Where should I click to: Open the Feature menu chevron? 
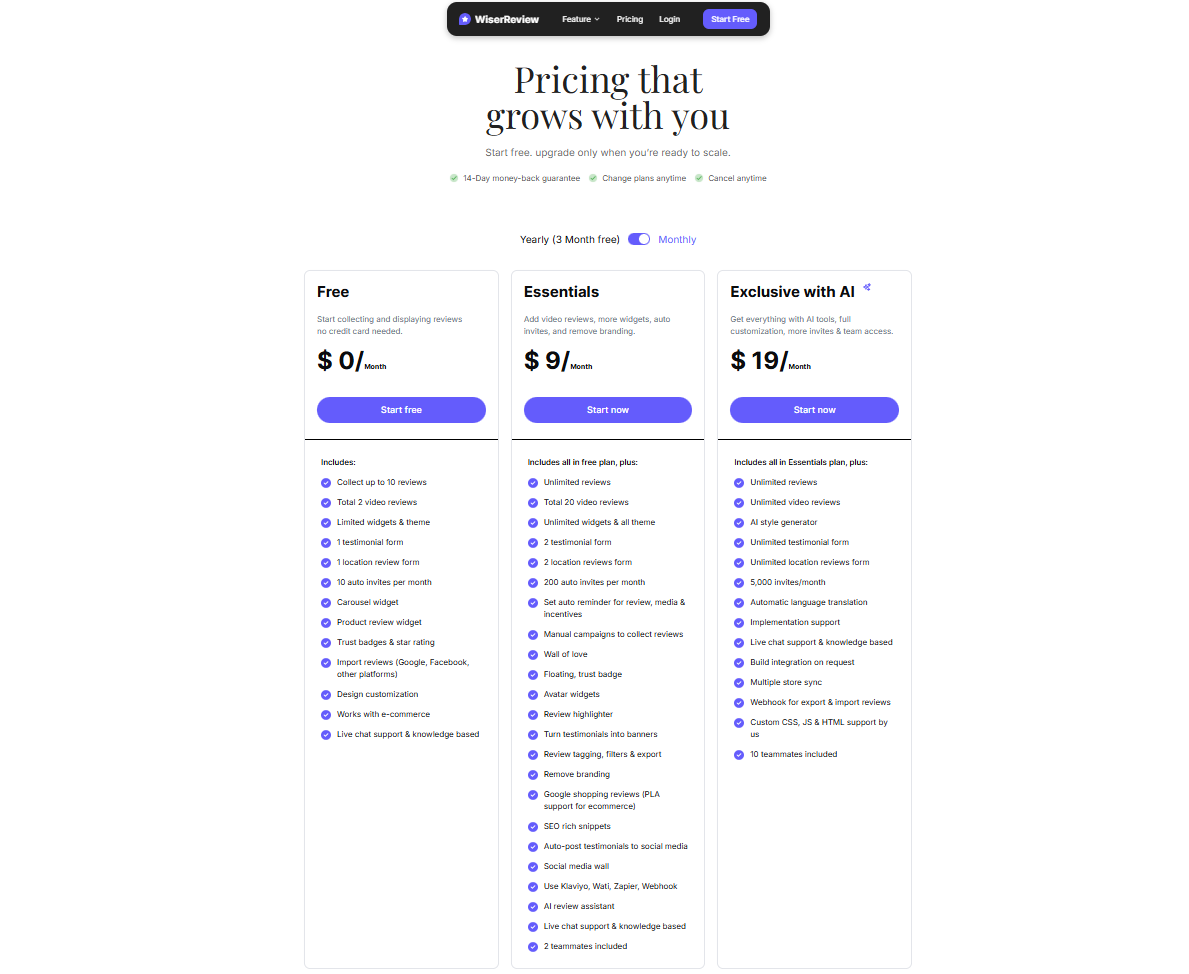(597, 18)
